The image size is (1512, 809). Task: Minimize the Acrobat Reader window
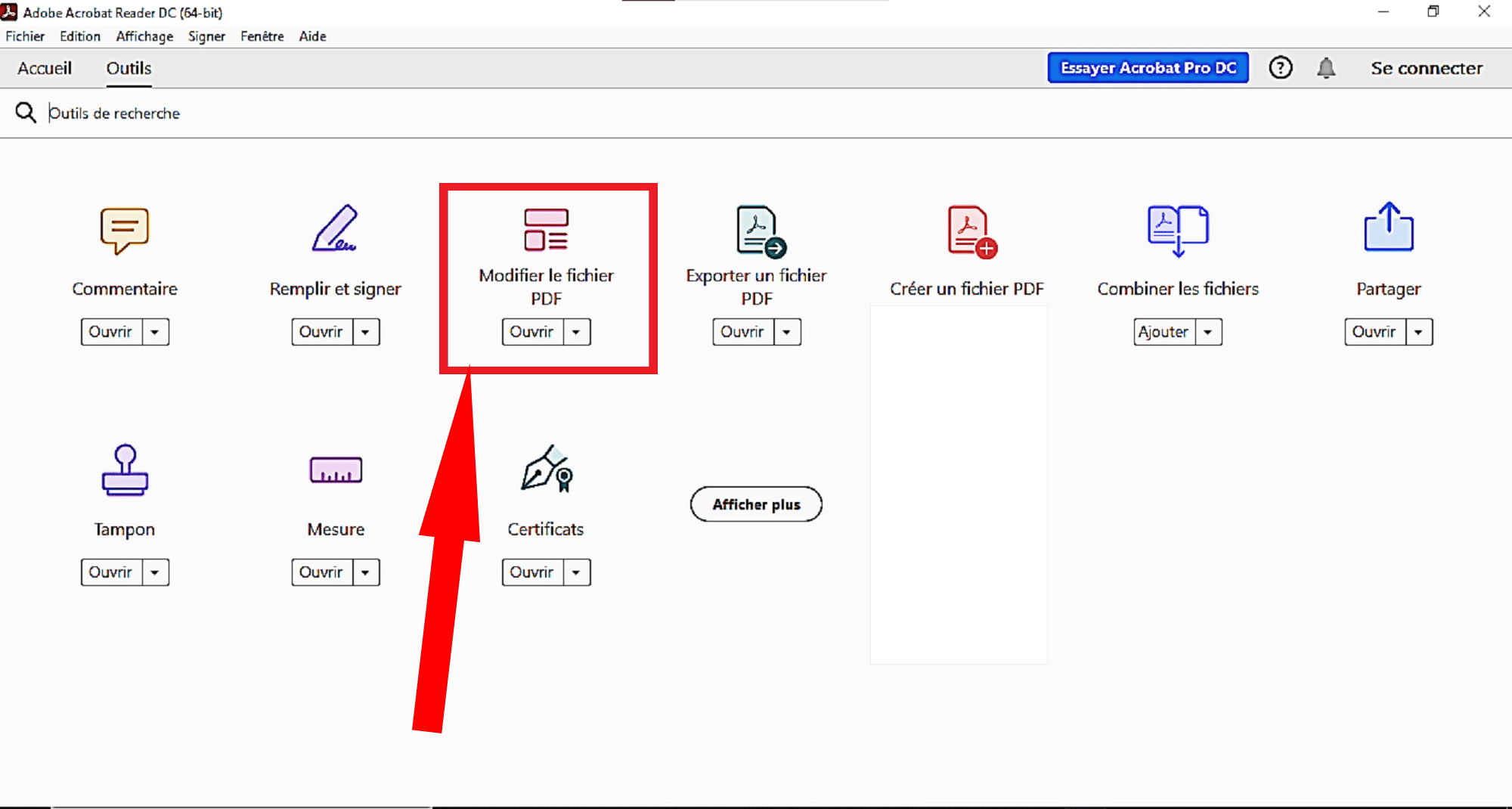1383,11
